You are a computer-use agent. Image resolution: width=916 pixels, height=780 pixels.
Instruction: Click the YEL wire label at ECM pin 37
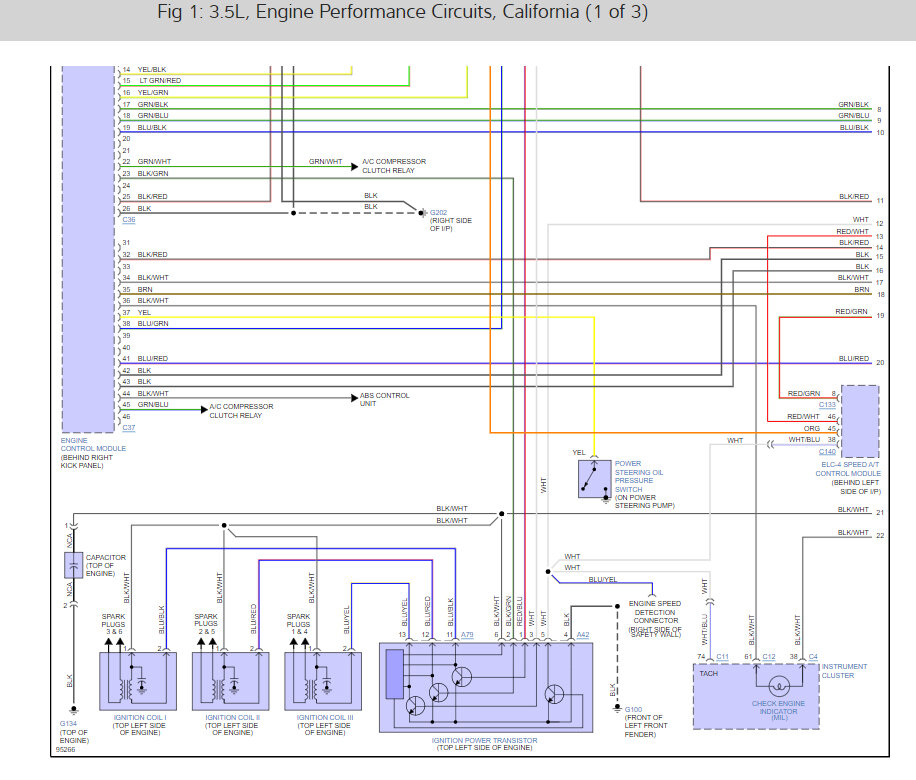144,313
